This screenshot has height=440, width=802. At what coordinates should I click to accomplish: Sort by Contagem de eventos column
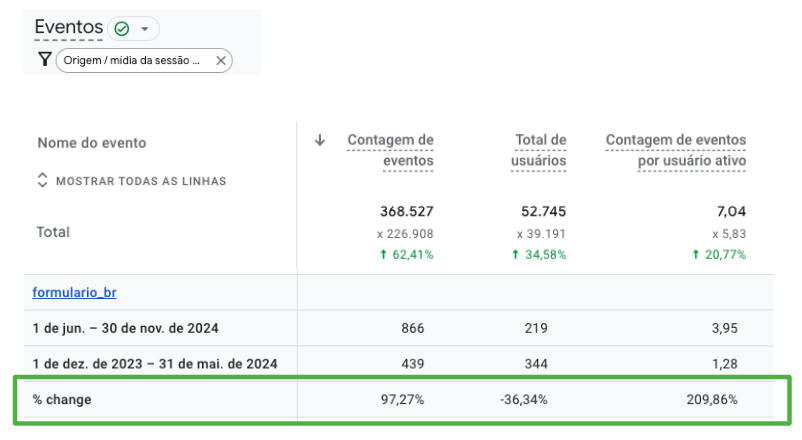390,150
